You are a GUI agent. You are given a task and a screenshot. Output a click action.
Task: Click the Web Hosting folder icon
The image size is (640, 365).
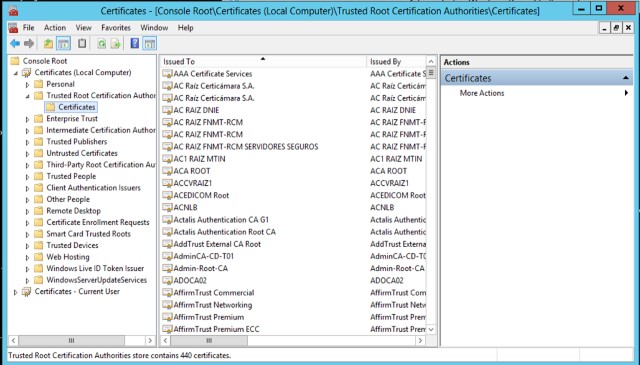[x=39, y=257]
